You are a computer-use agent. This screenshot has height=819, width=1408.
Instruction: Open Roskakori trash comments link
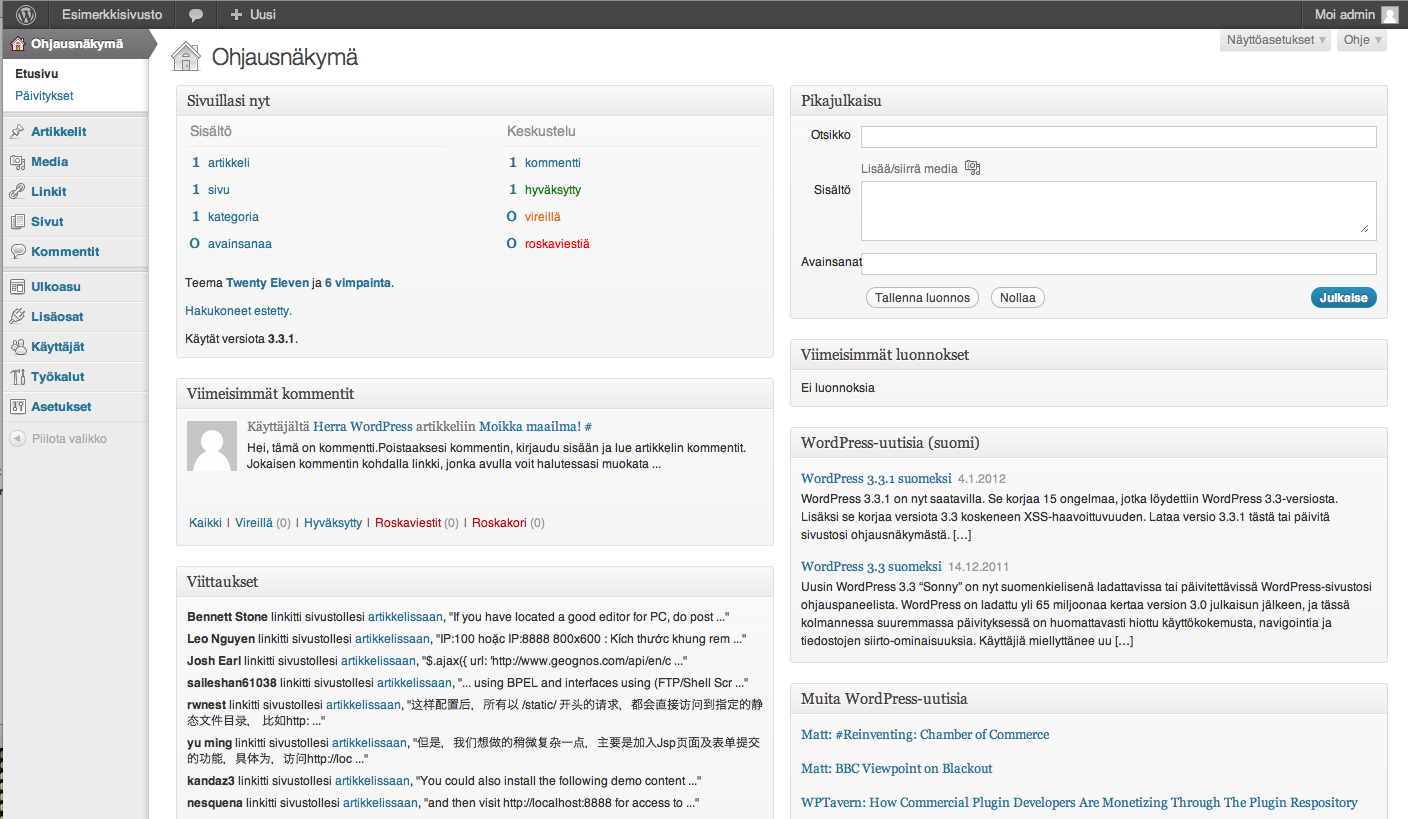(x=499, y=523)
